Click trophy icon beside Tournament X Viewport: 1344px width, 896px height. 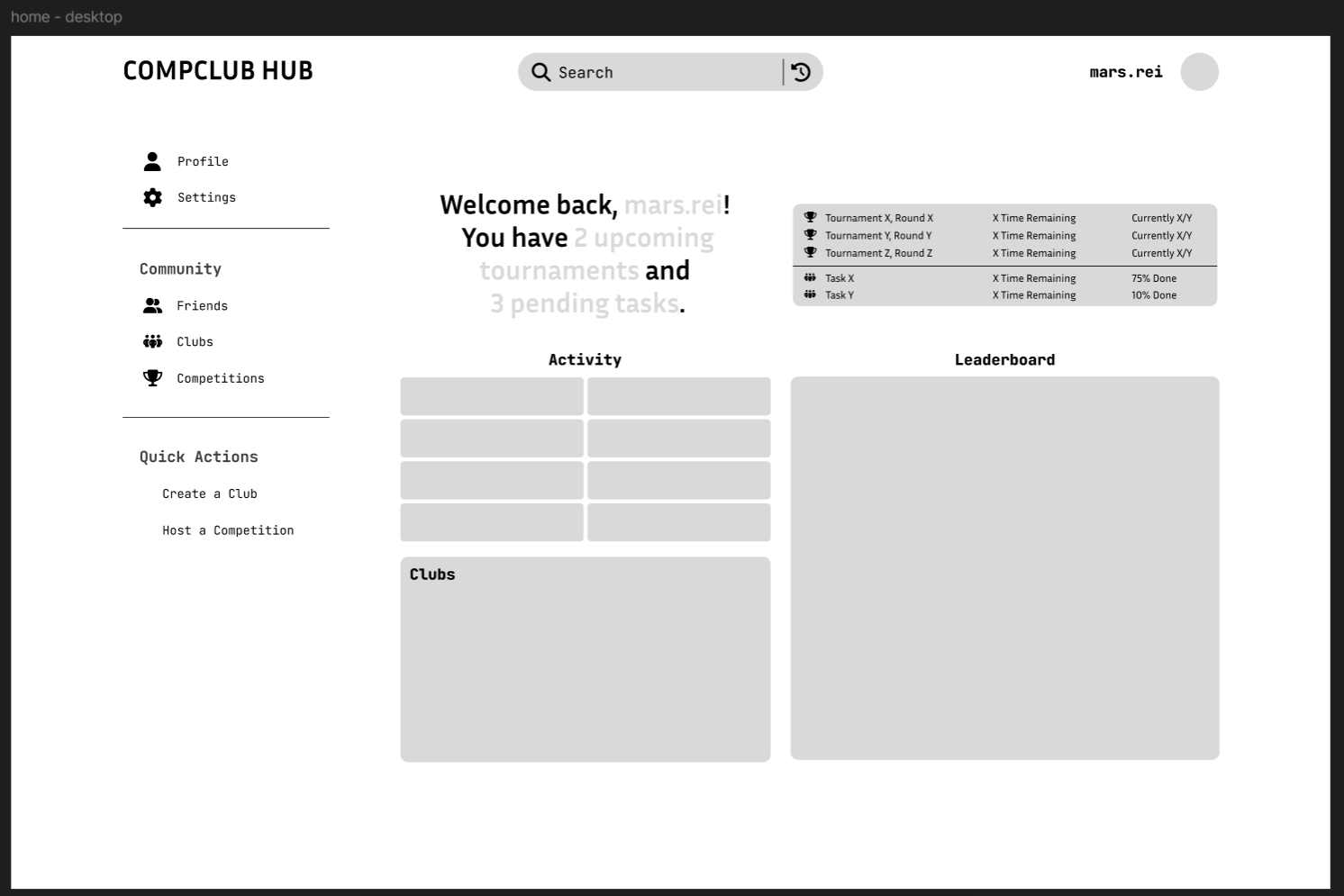click(810, 217)
